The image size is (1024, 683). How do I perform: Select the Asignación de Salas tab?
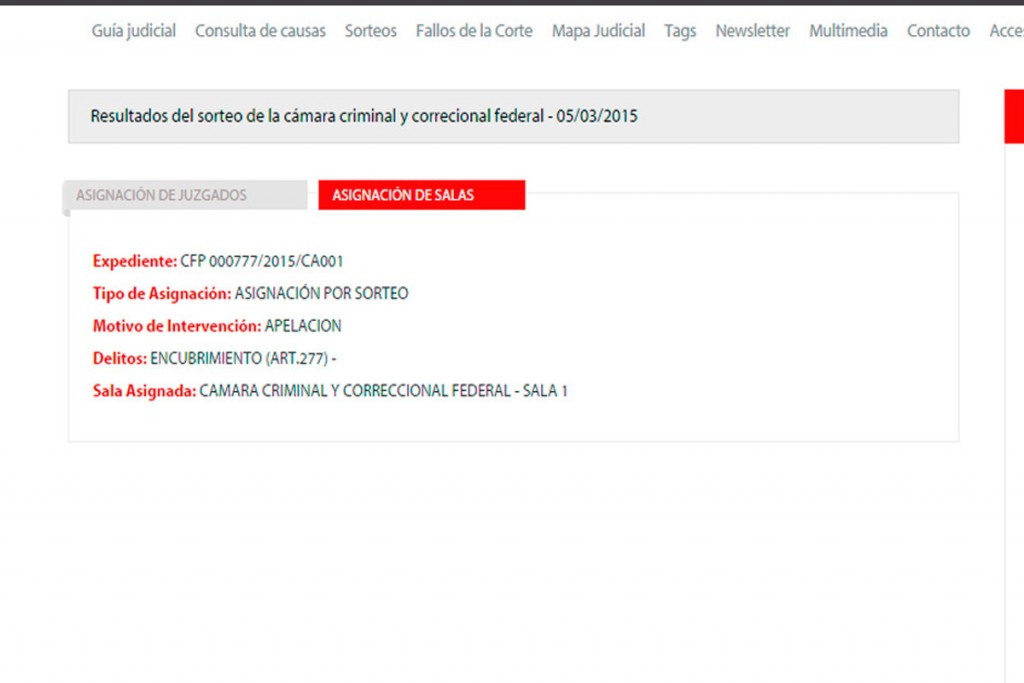422,195
